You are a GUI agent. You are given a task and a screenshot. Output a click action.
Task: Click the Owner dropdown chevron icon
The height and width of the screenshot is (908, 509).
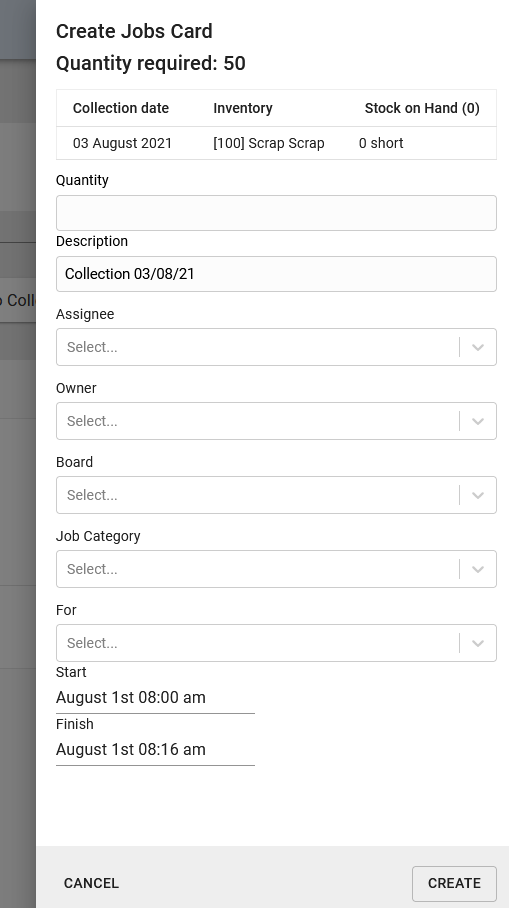[478, 422]
